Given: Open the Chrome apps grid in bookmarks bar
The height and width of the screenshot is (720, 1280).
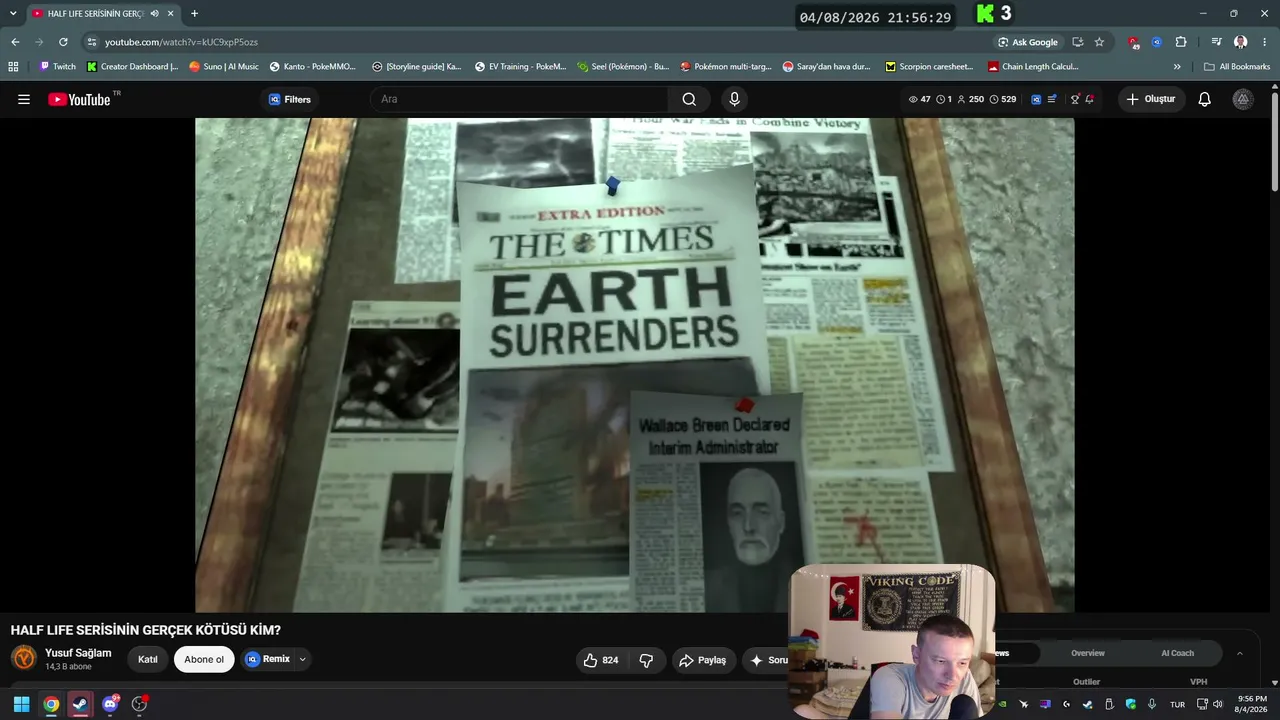Looking at the screenshot, I should (13, 67).
